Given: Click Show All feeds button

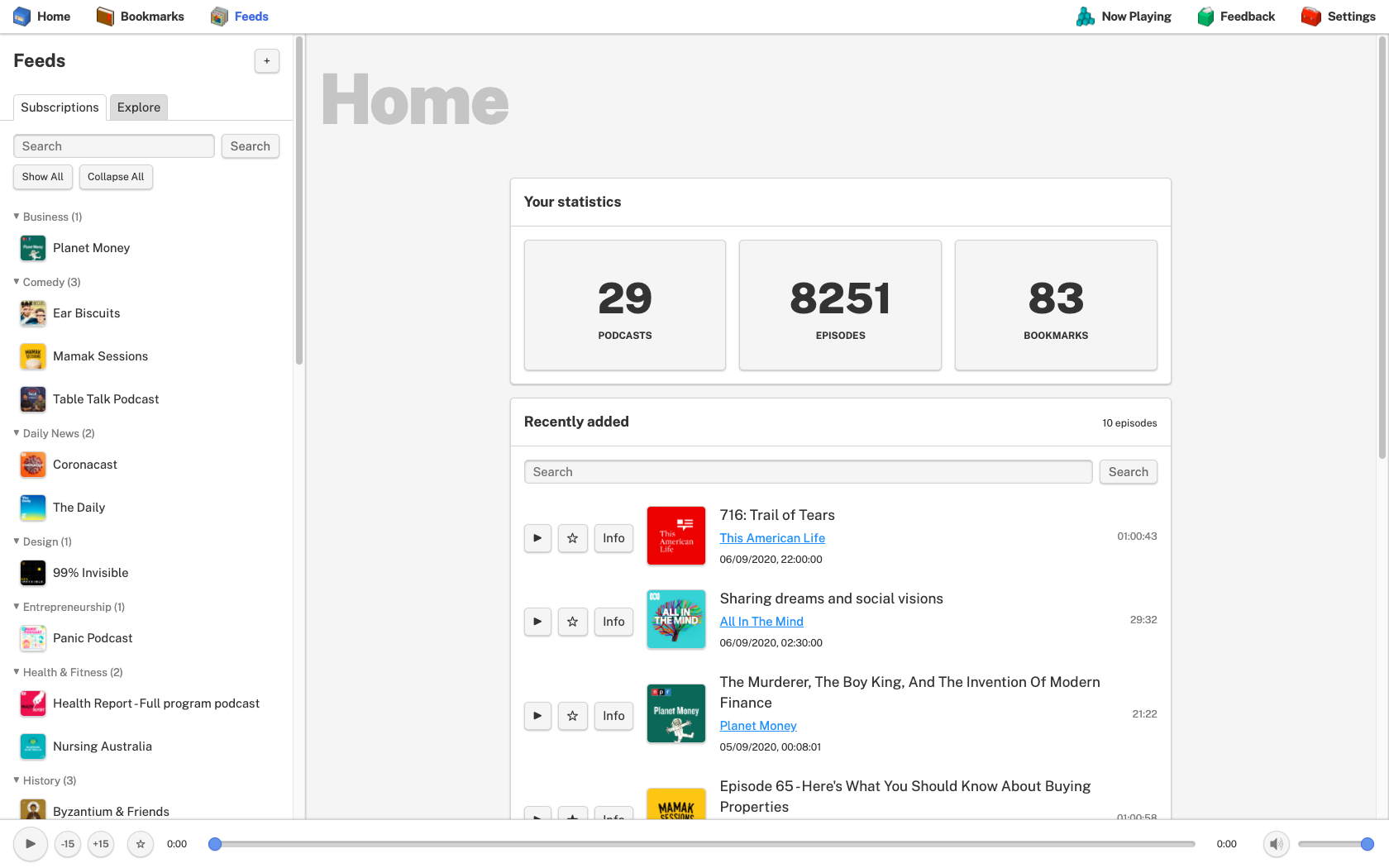Looking at the screenshot, I should pos(43,177).
